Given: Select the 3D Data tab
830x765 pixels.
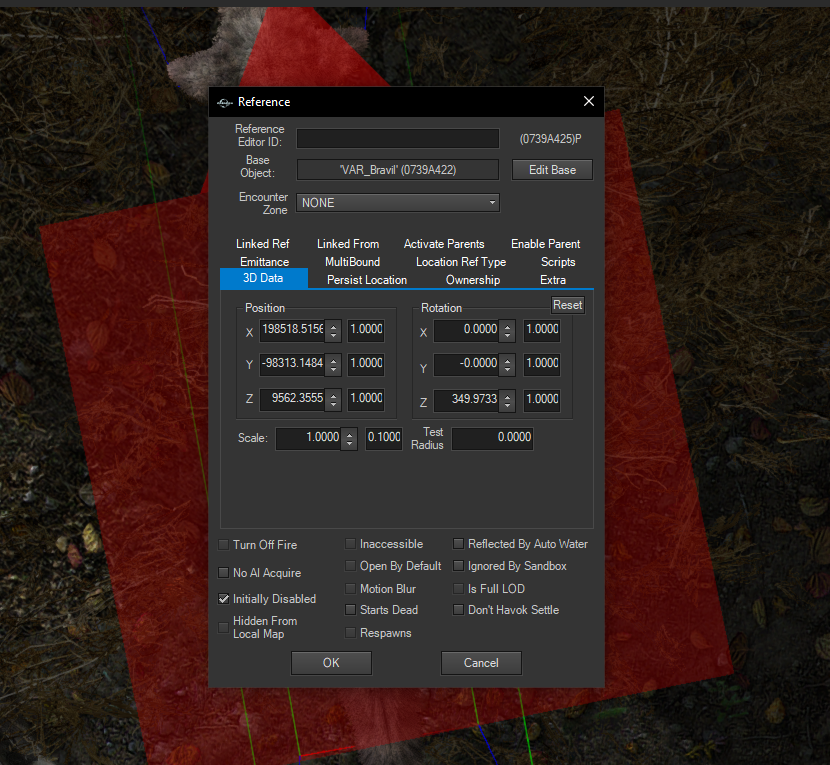Looking at the screenshot, I should pos(264,278).
